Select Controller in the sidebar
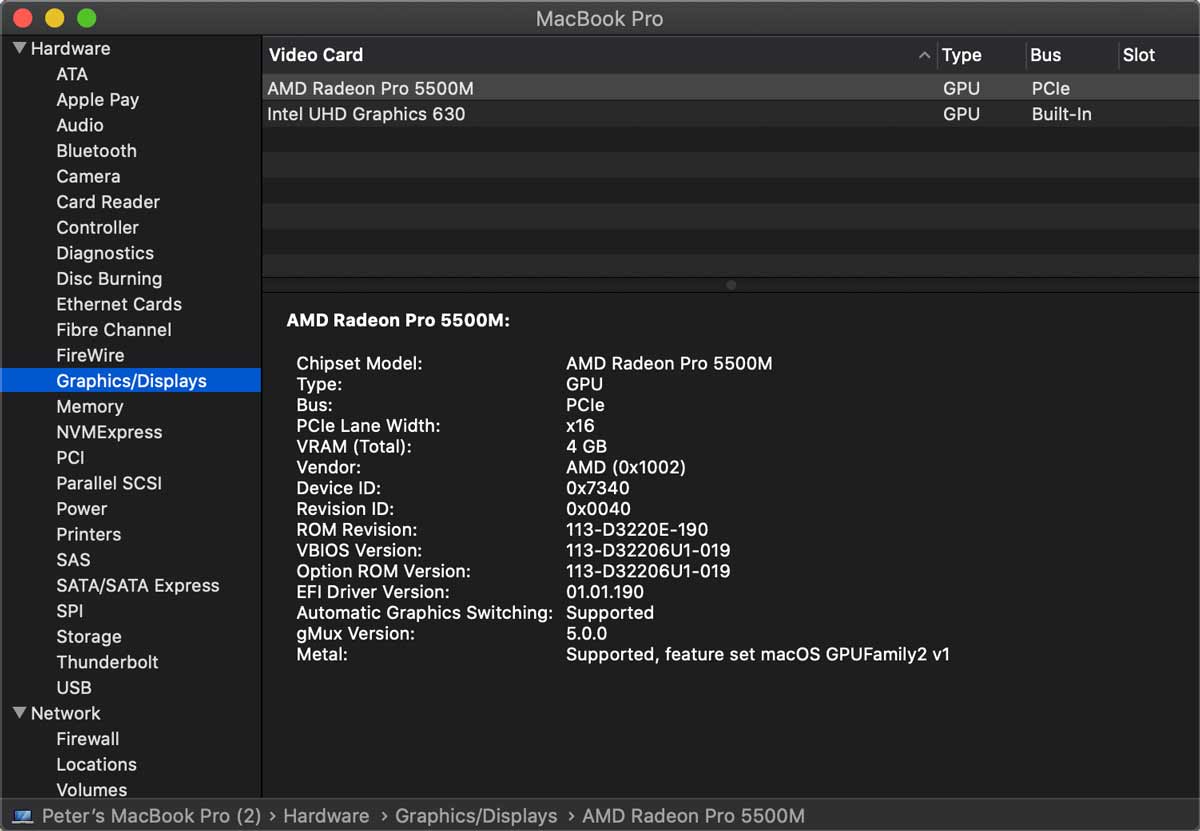This screenshot has height=831, width=1200. pos(98,227)
